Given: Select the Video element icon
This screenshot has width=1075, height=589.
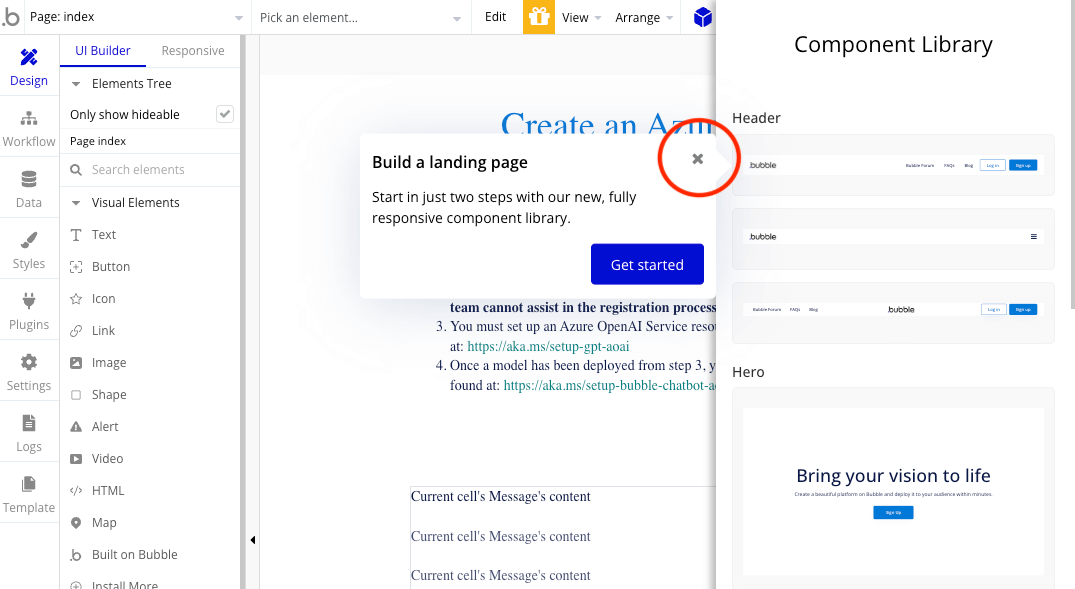Looking at the screenshot, I should click(76, 458).
